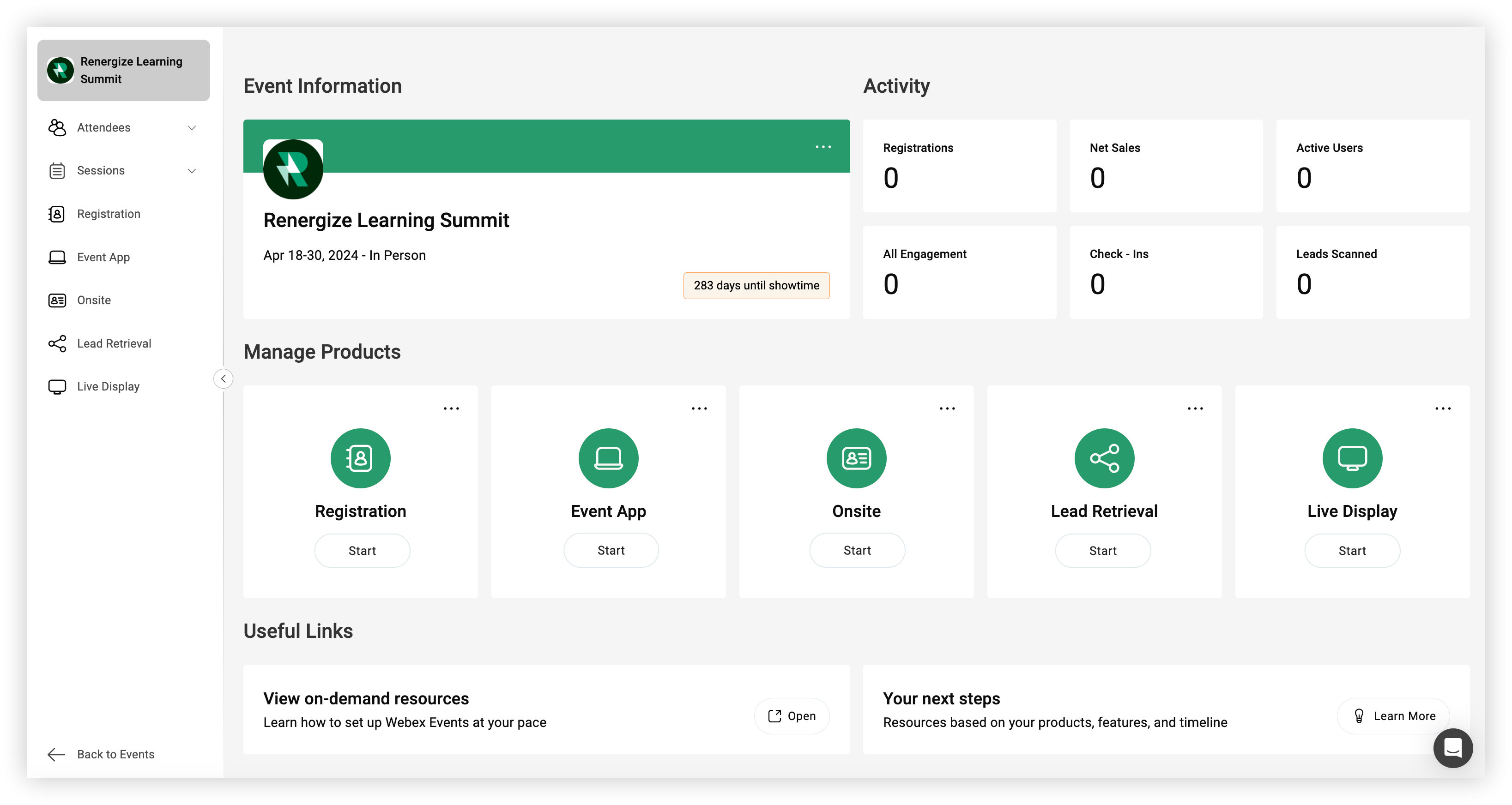
Task: Open the event card three-dot menu
Action: 823,147
